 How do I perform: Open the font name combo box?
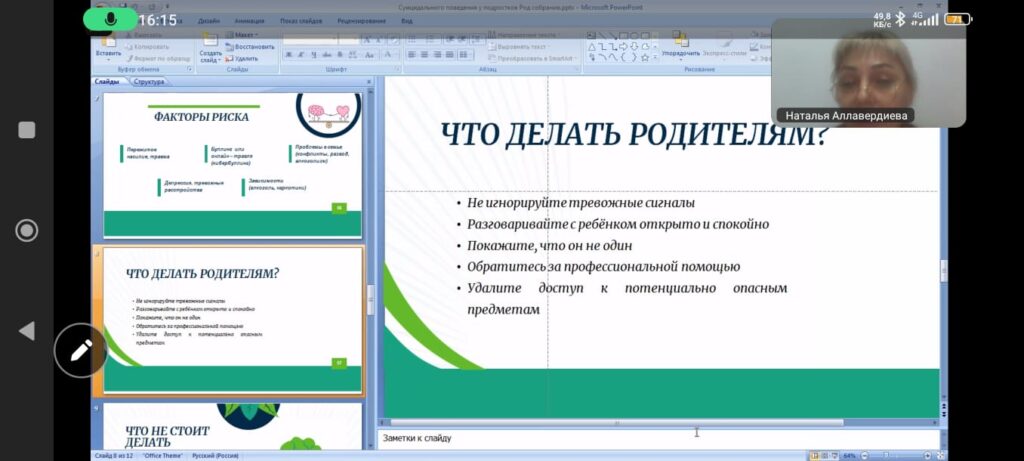310,39
